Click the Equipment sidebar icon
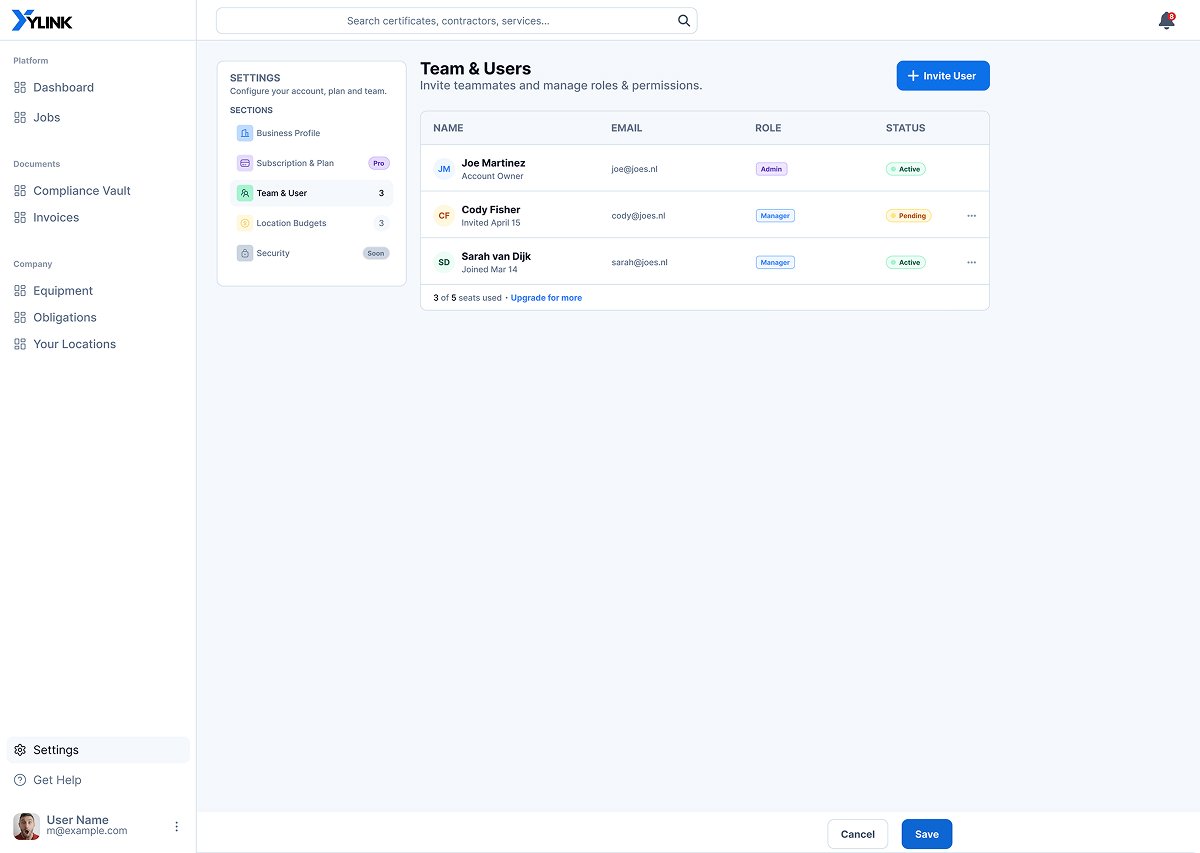Screen dimensions: 1200x853 [20, 290]
